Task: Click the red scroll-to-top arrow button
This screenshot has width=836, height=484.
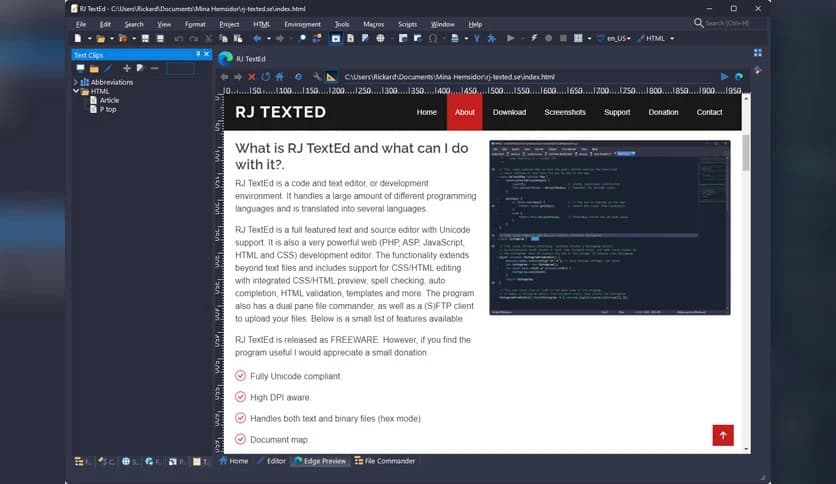Action: pos(723,435)
